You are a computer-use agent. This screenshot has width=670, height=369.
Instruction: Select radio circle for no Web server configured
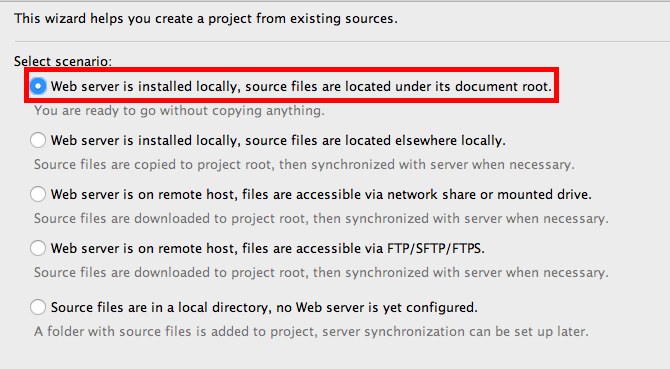(x=38, y=307)
